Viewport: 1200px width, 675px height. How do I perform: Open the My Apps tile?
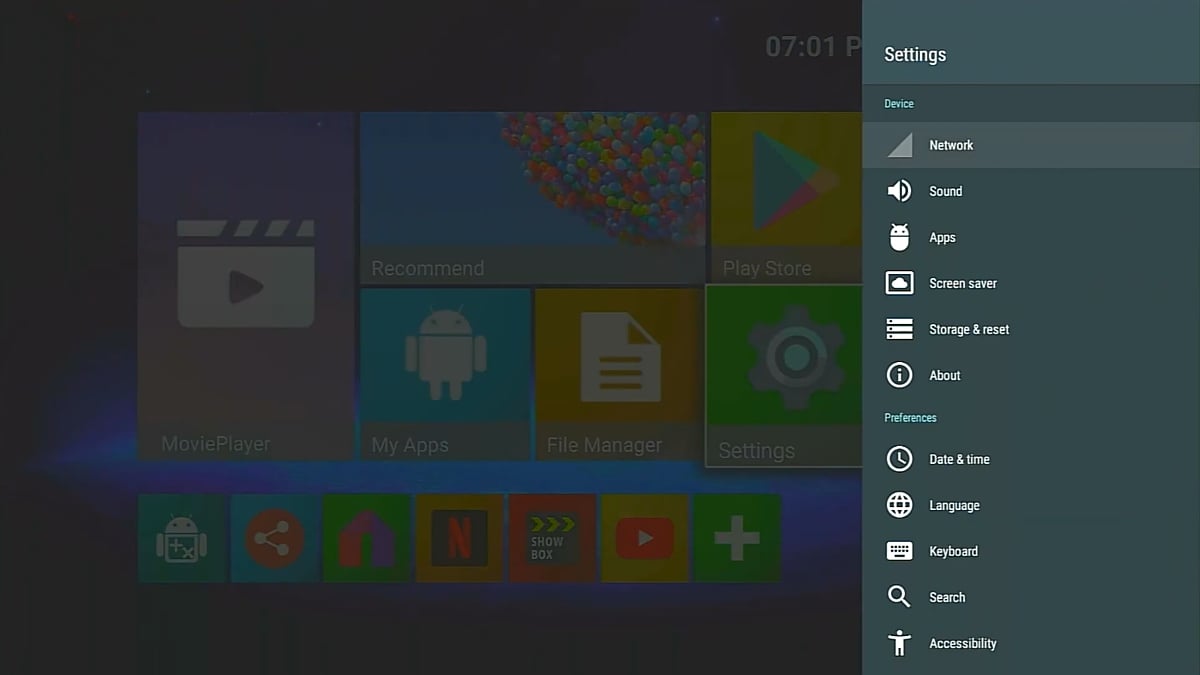click(x=445, y=375)
